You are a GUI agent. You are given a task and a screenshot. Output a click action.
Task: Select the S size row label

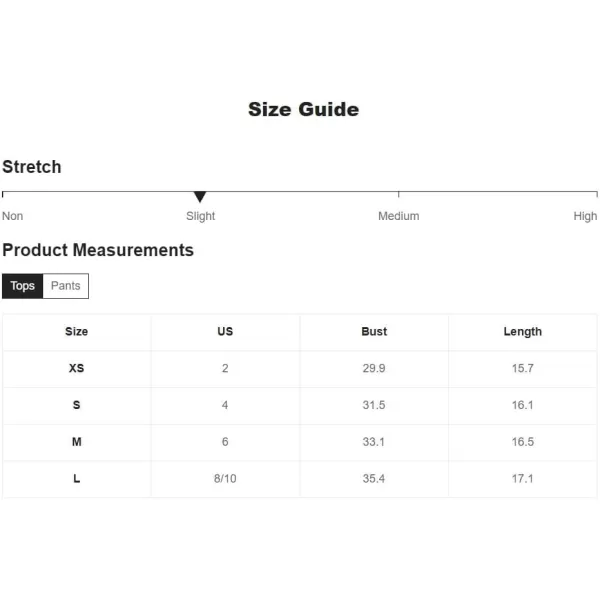click(77, 405)
